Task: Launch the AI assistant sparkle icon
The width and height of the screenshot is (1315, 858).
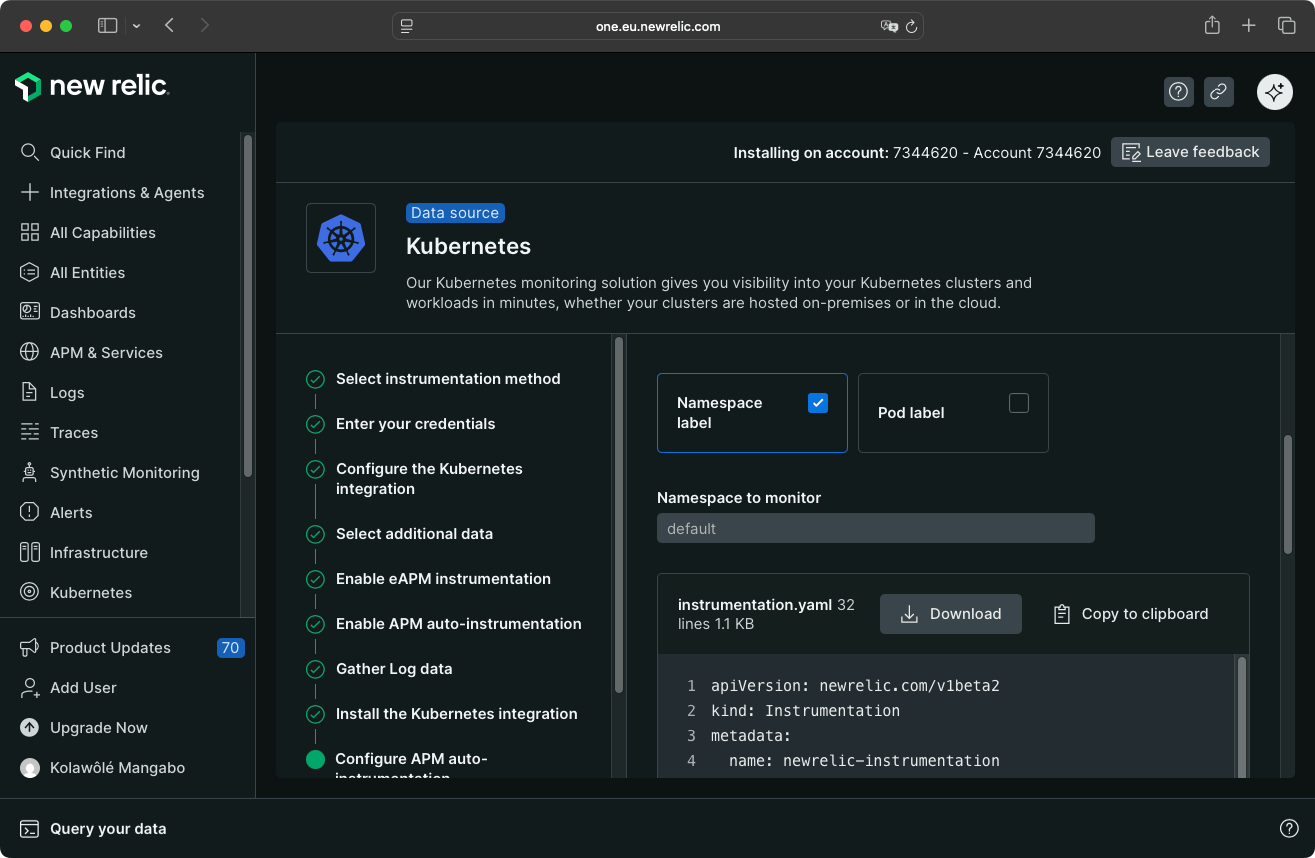Action: [x=1274, y=91]
